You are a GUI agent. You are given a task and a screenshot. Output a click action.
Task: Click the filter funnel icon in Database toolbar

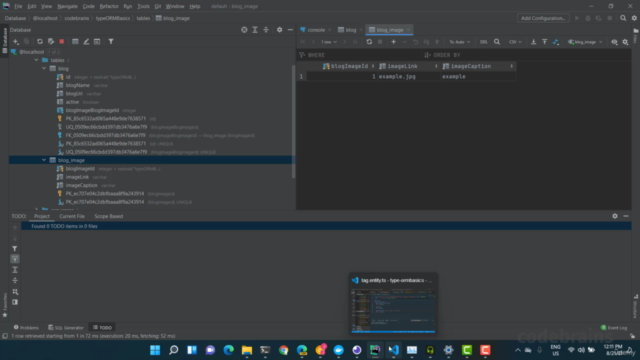click(x=111, y=42)
